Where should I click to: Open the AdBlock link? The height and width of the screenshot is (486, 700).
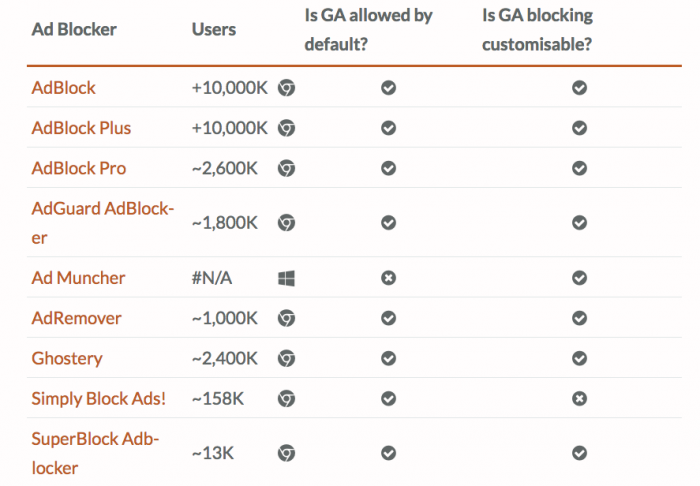(64, 88)
